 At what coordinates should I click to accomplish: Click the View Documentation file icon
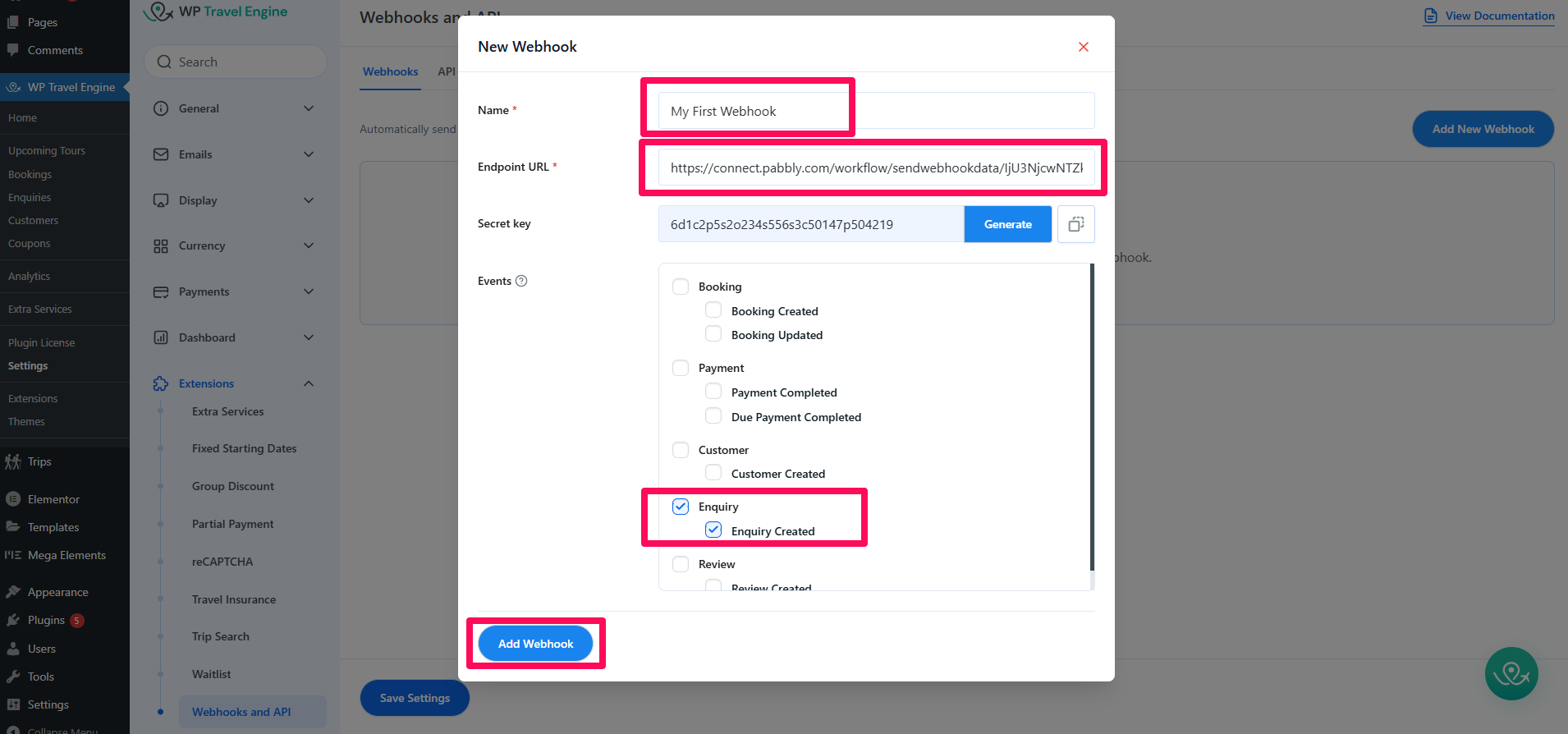click(x=1431, y=16)
